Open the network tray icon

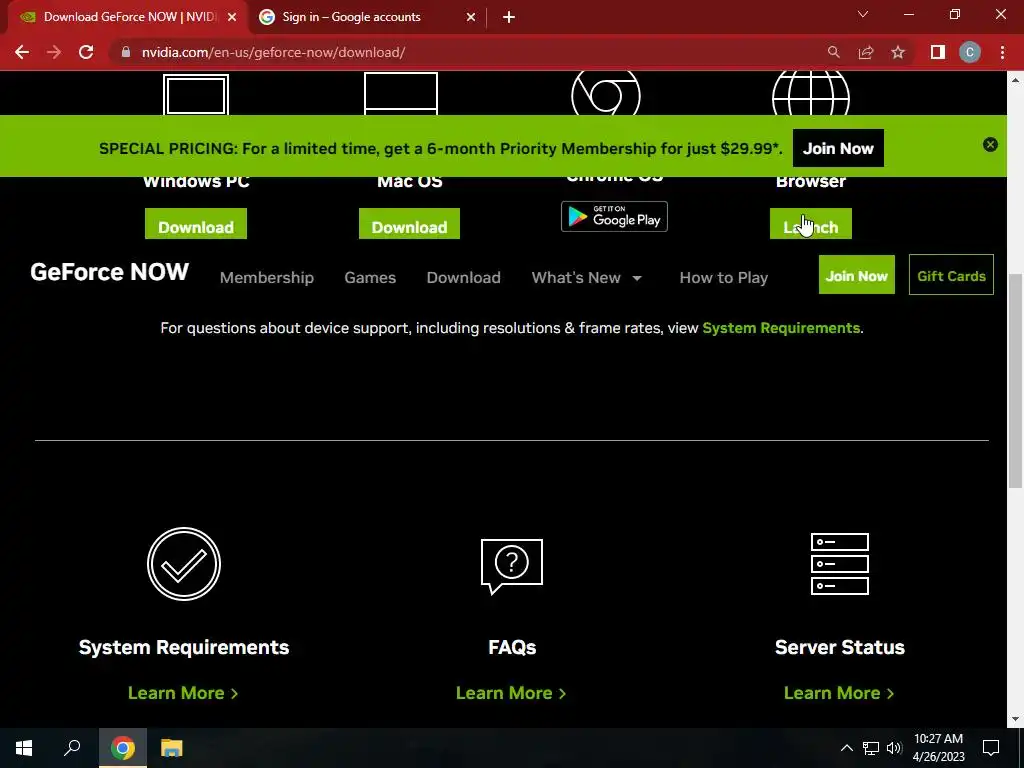pyautogui.click(x=871, y=748)
